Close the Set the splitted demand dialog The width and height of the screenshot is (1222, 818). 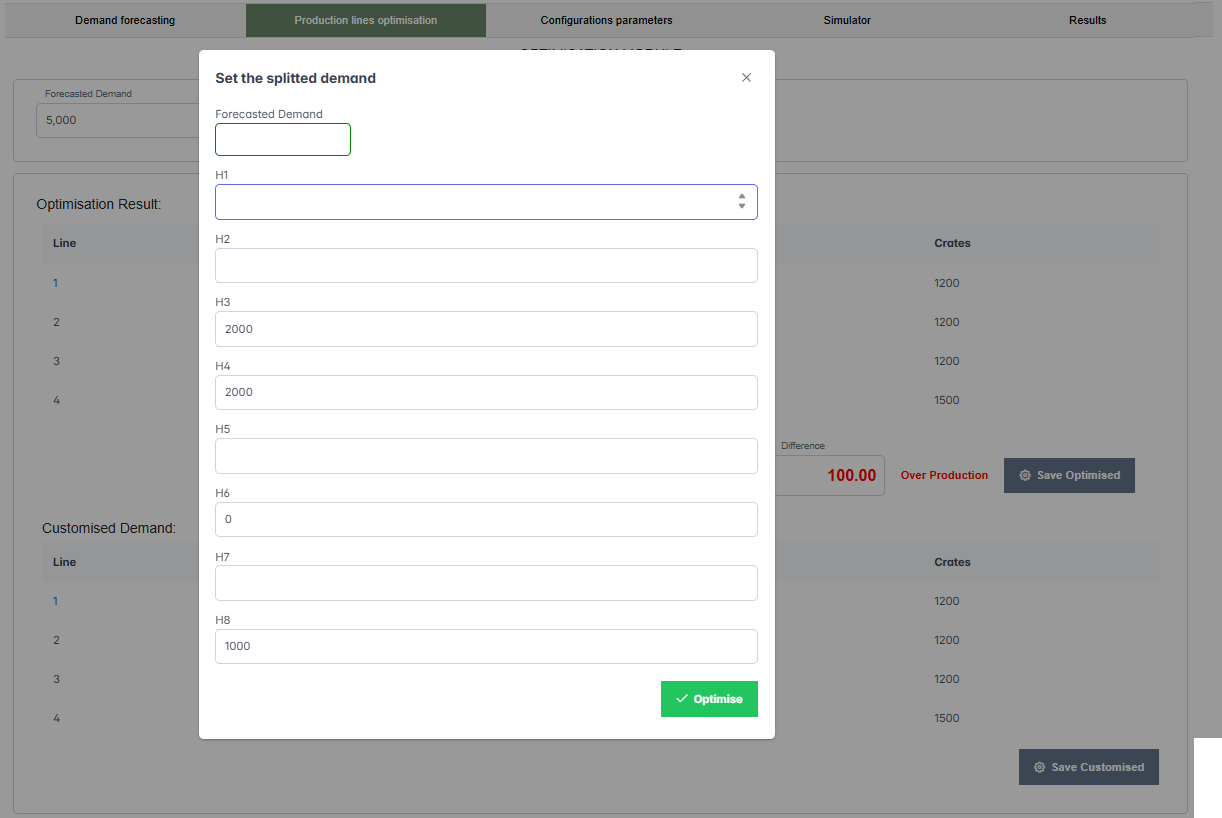(746, 77)
